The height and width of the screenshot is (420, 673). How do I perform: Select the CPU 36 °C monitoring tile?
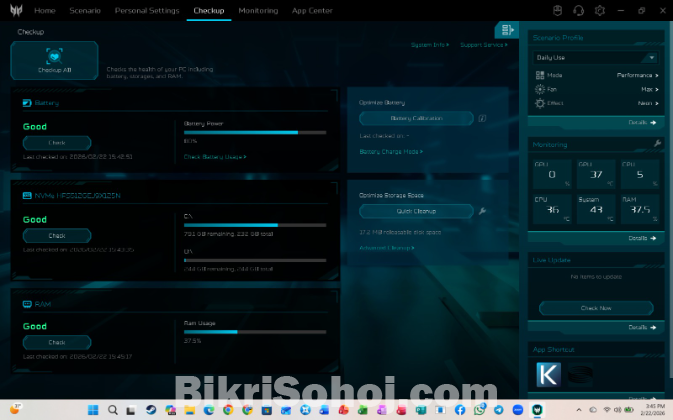[x=552, y=209]
